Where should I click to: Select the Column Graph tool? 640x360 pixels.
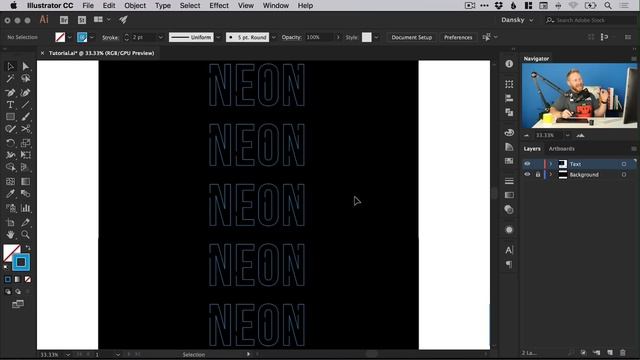click(x=25, y=208)
